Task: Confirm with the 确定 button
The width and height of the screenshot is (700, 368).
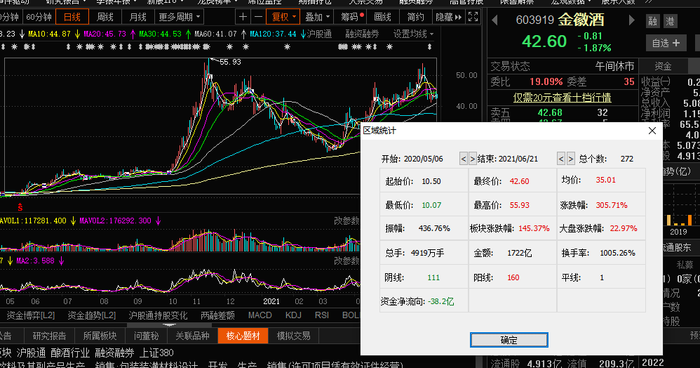Action: pyautogui.click(x=509, y=340)
